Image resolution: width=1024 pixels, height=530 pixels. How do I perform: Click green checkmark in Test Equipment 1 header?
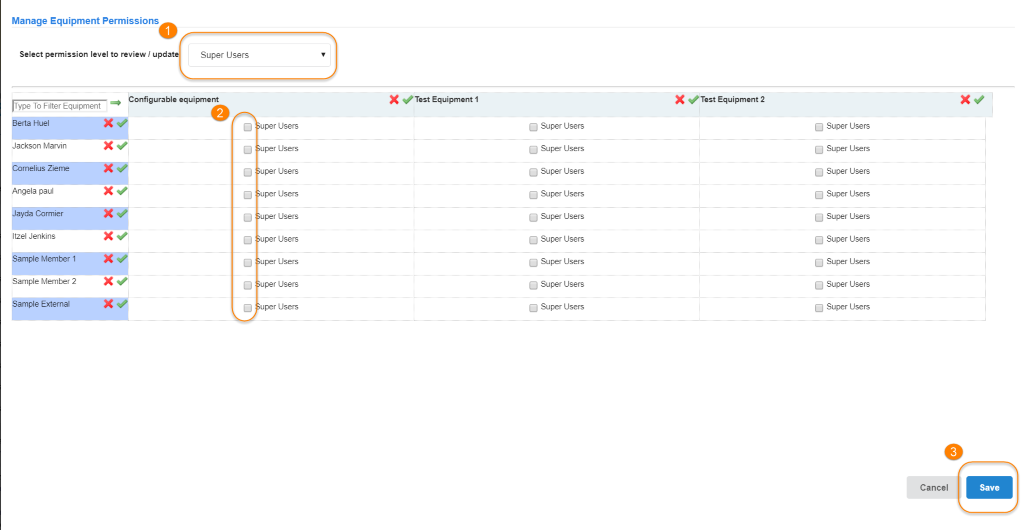693,100
